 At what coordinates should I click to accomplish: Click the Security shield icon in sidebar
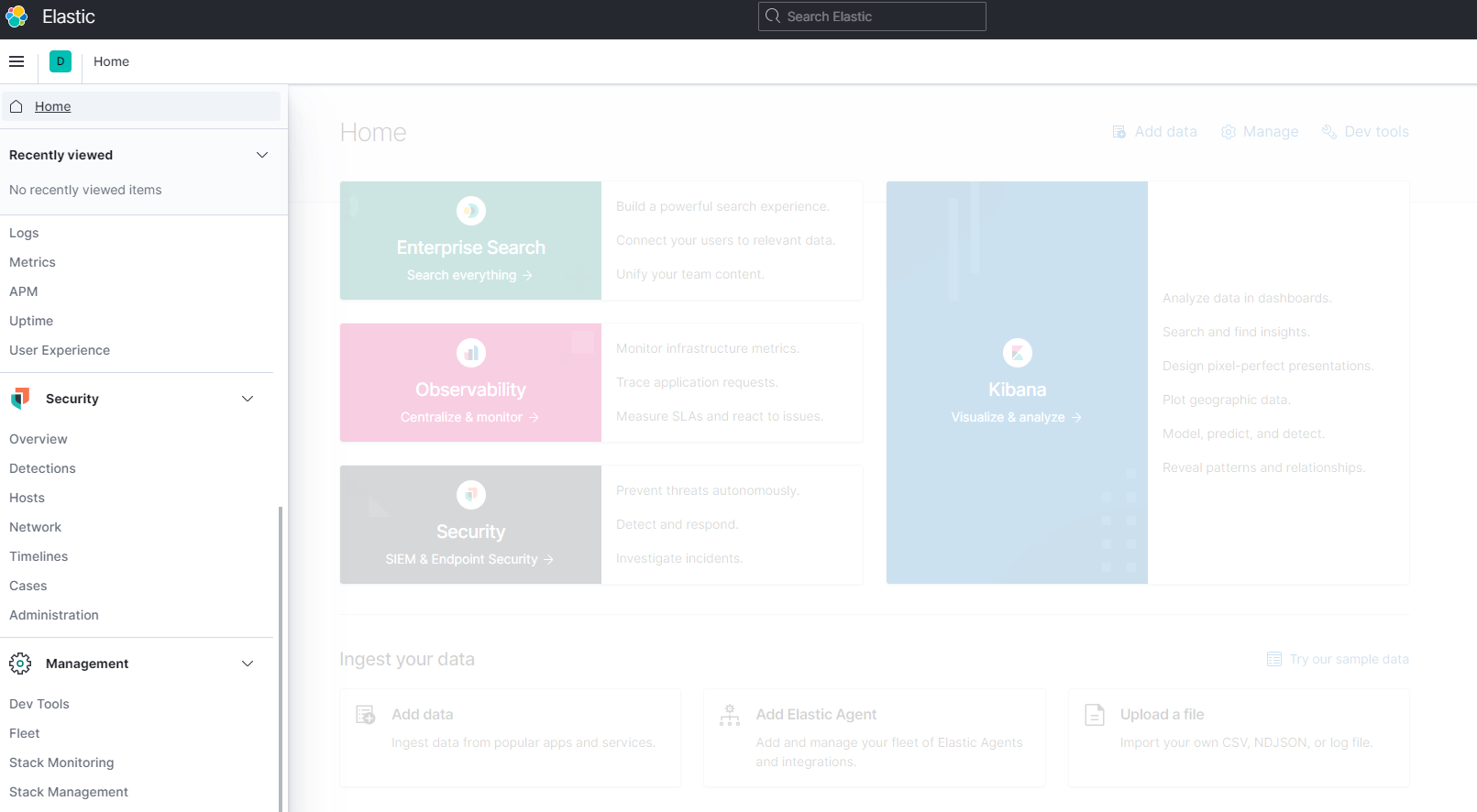[x=20, y=399]
